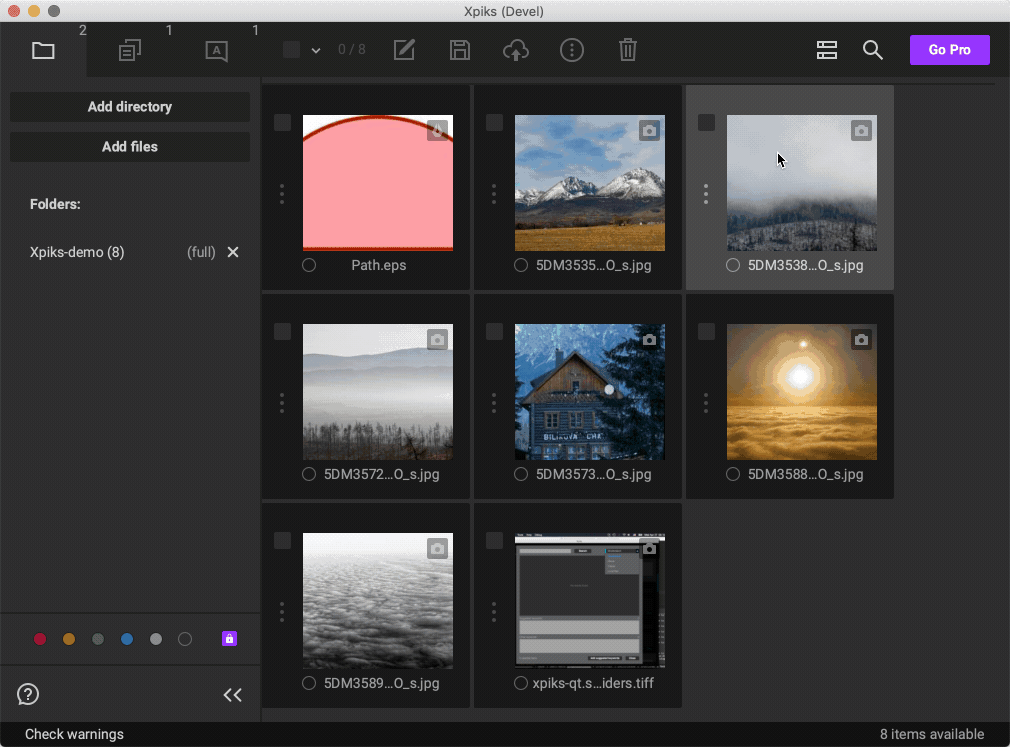The image size is (1010, 747).
Task: Open the more info icon in toolbar
Action: [571, 50]
